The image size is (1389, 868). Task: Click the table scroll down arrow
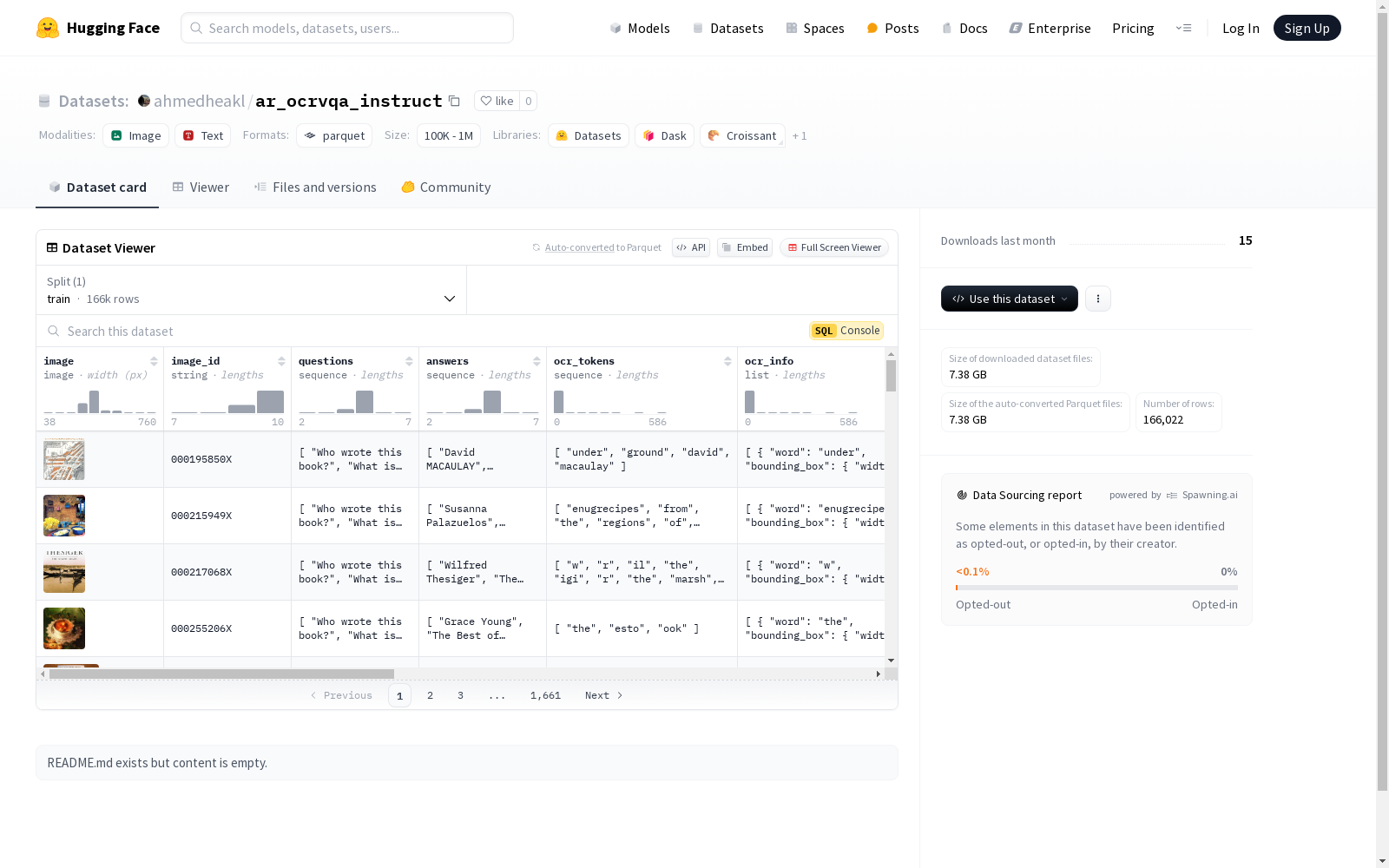(x=891, y=661)
